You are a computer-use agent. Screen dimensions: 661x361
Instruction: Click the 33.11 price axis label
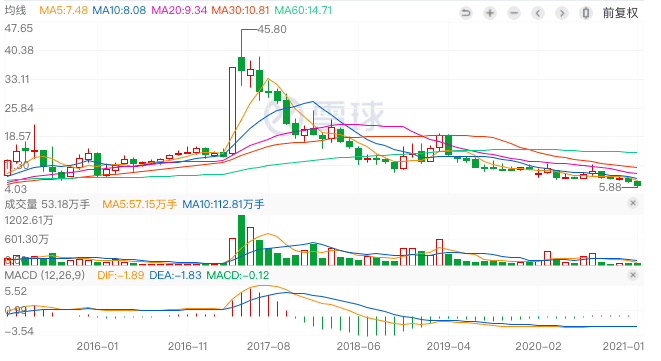(17, 79)
